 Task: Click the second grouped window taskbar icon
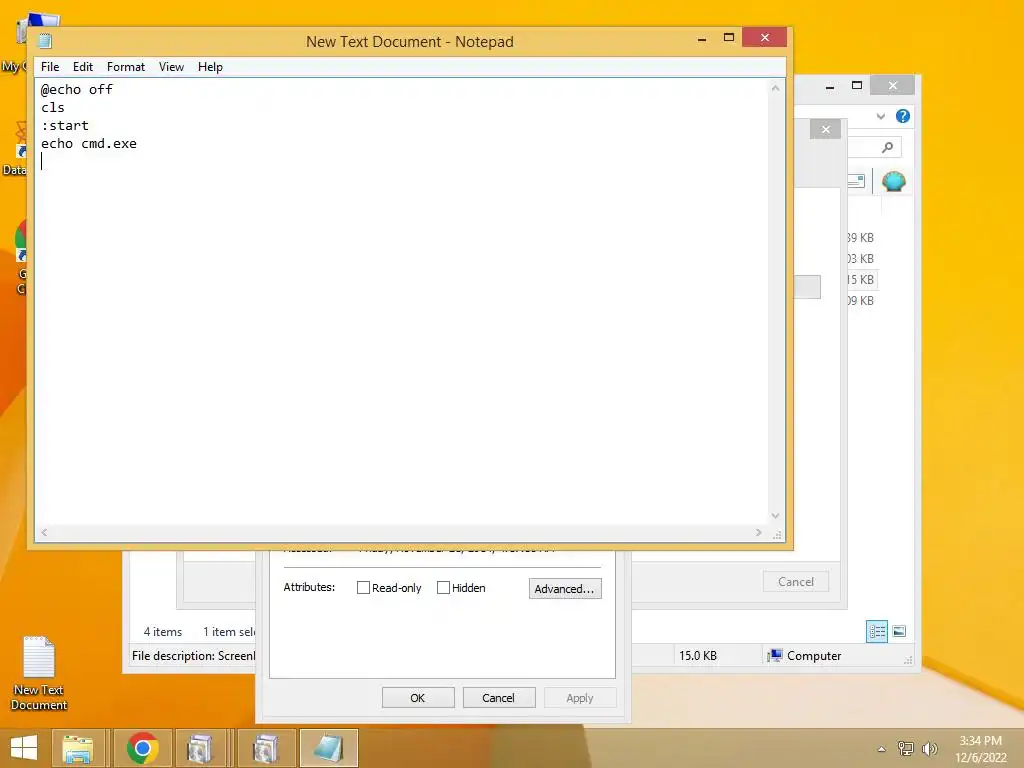tap(264, 748)
